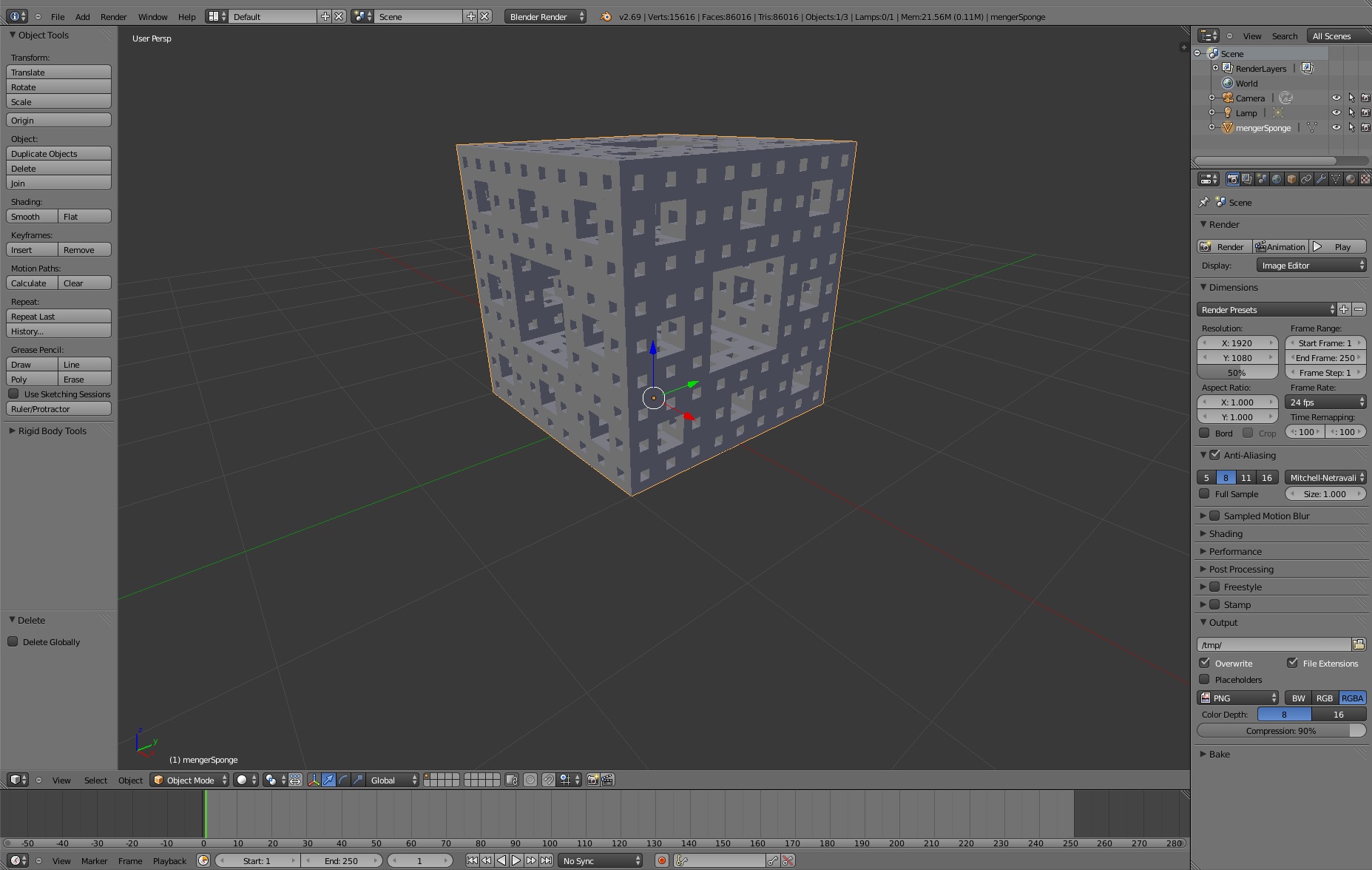Open the Object Constraints tab (chain icon)

pyautogui.click(x=1306, y=179)
